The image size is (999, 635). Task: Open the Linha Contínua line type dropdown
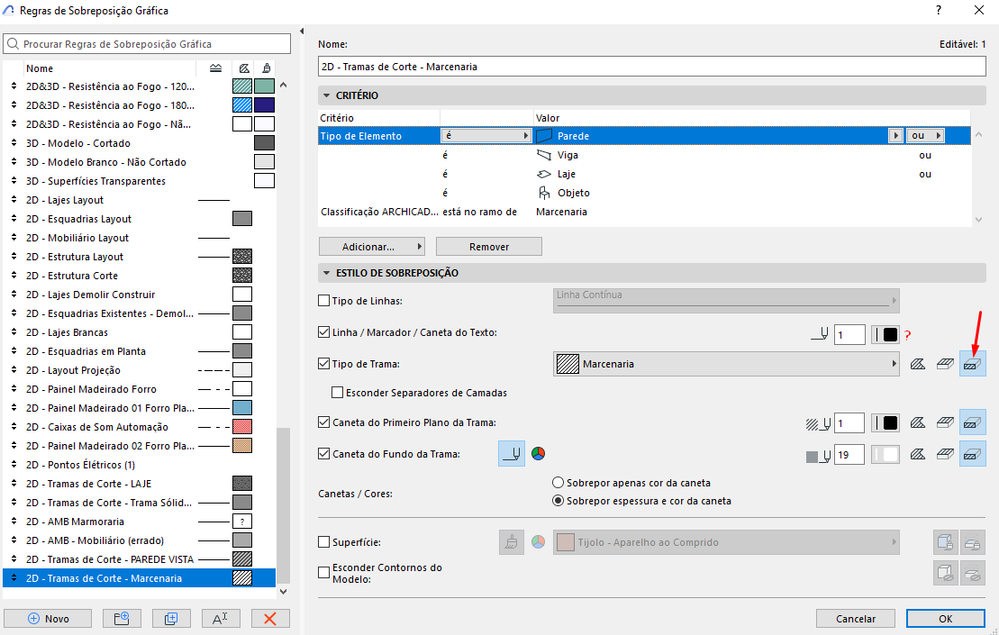726,301
